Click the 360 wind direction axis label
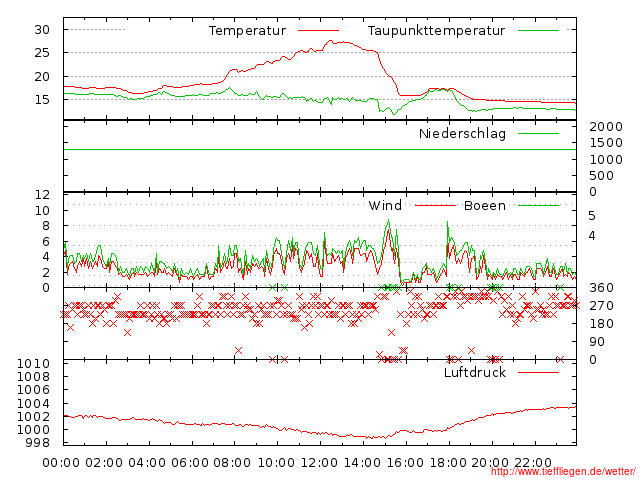Image resolution: width=640 pixels, height=480 pixels. coord(601,288)
